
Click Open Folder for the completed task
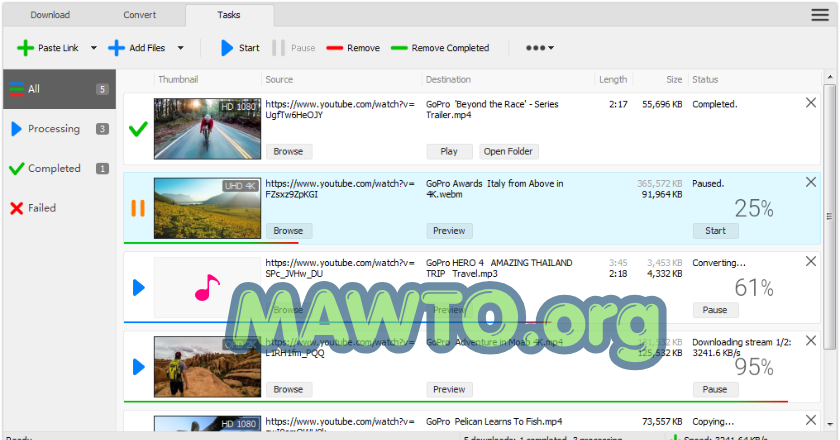click(x=508, y=152)
